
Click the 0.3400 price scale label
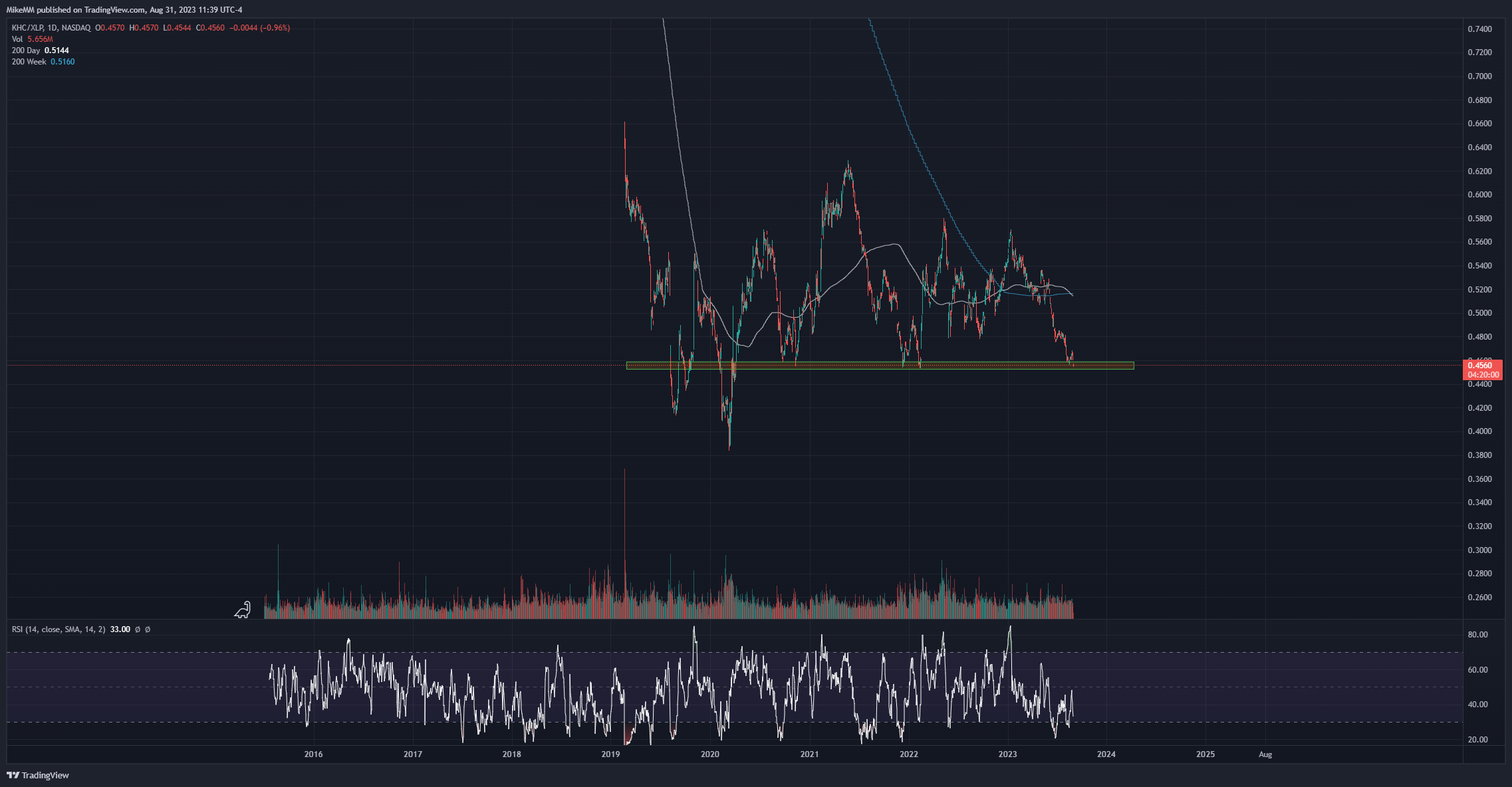(x=1479, y=503)
